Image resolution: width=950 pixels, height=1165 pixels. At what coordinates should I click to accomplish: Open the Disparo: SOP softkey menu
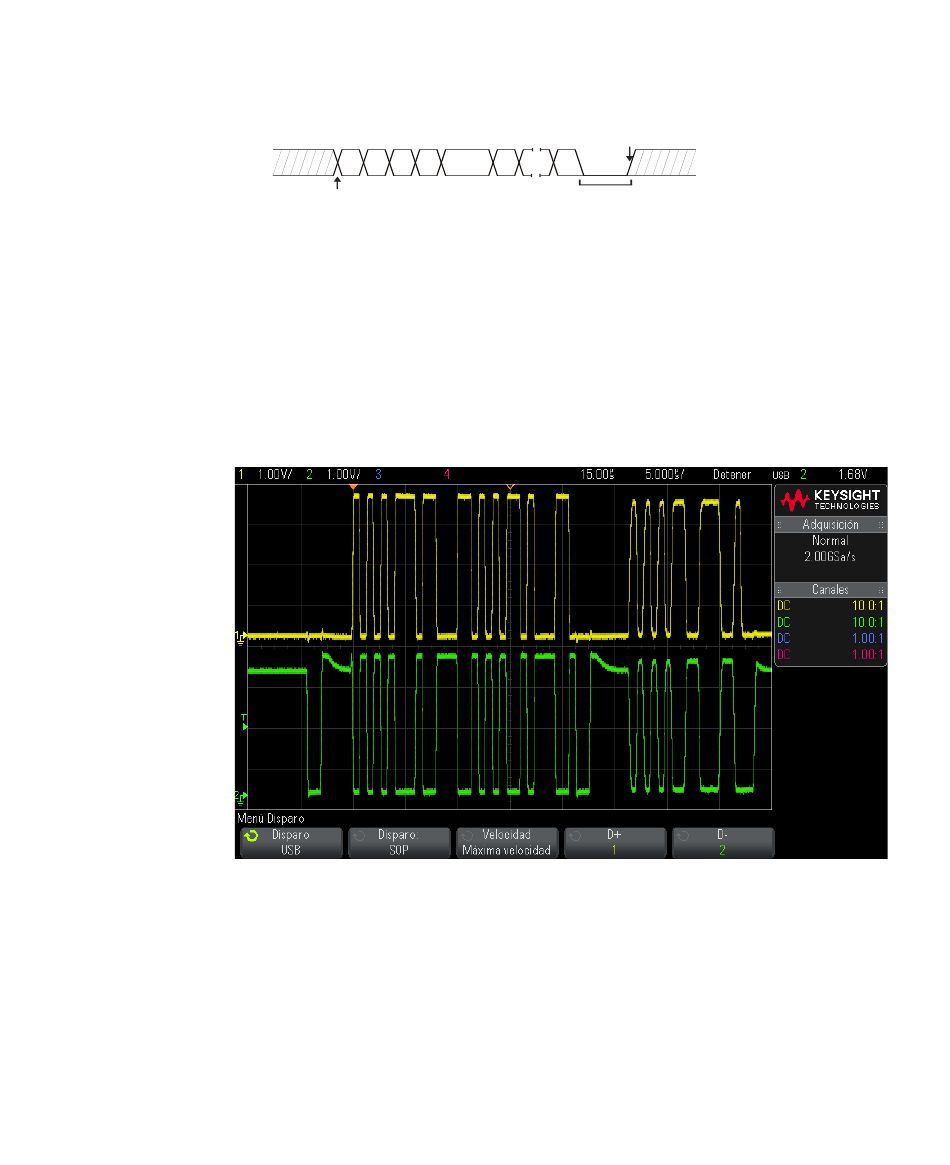(x=399, y=843)
